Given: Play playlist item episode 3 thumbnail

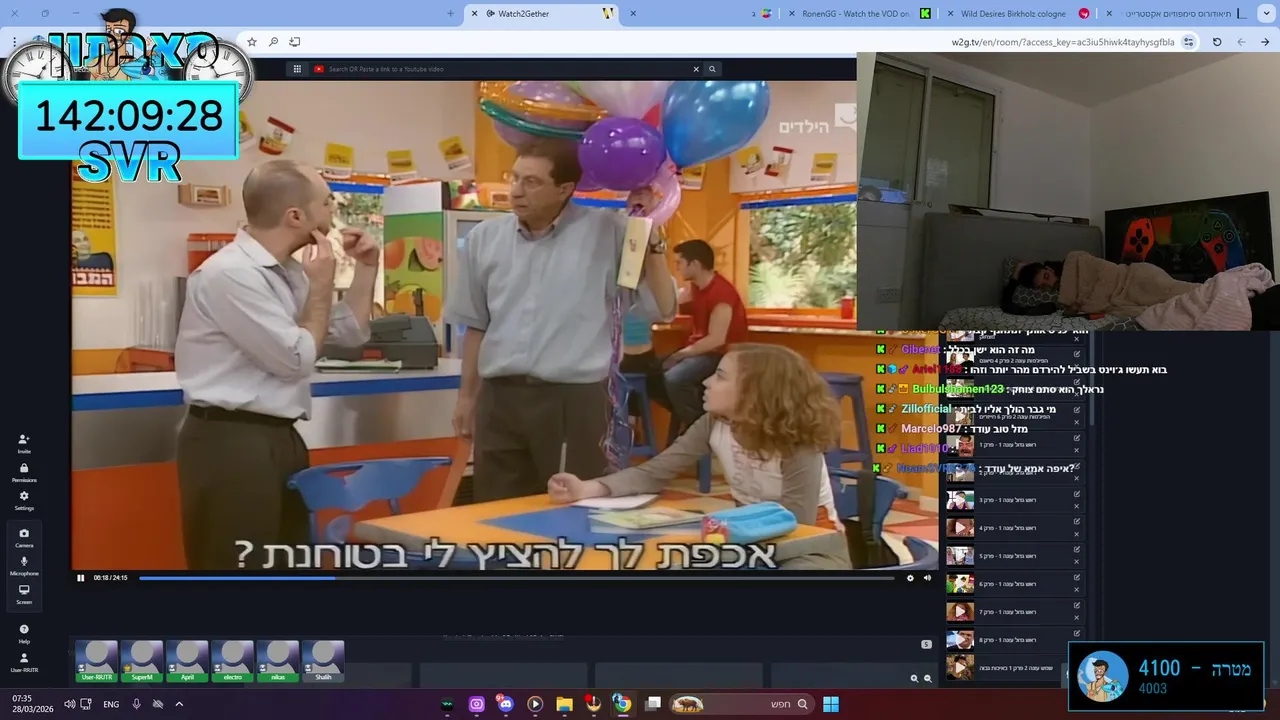Looking at the screenshot, I should pyautogui.click(x=960, y=500).
